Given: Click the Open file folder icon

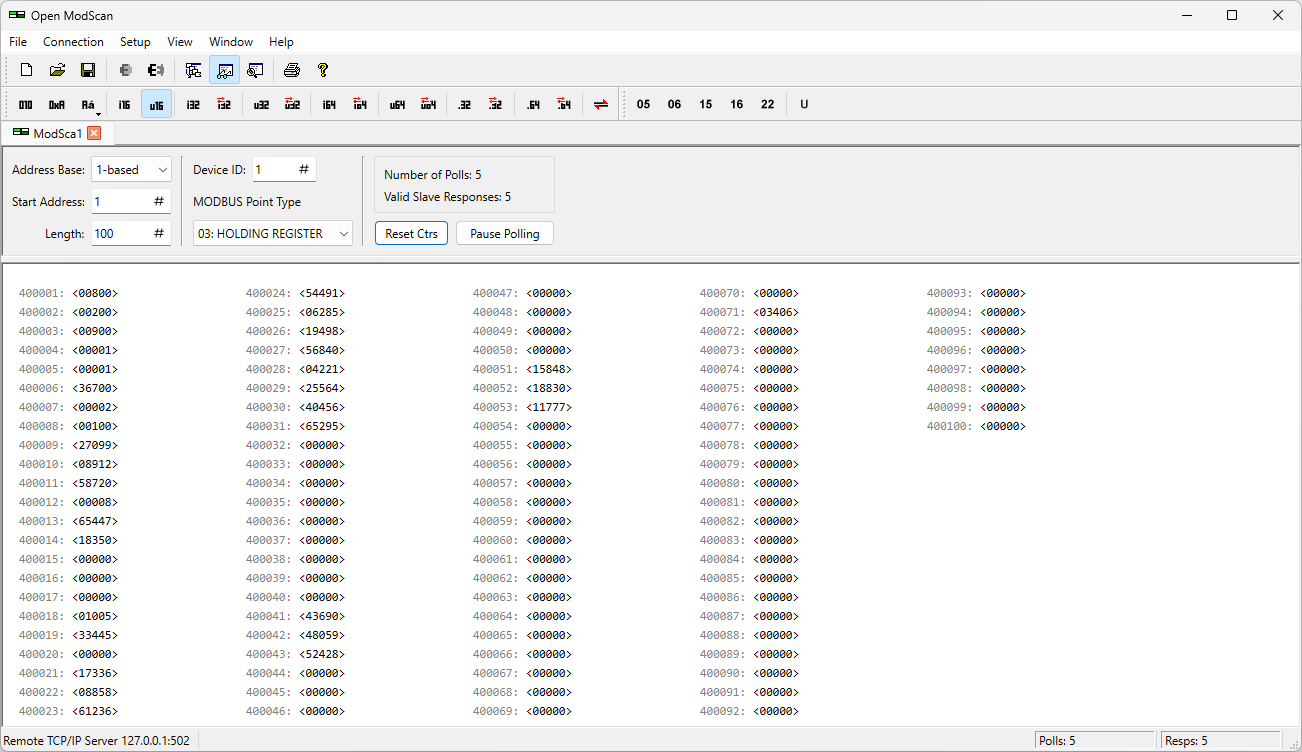Looking at the screenshot, I should click(57, 70).
